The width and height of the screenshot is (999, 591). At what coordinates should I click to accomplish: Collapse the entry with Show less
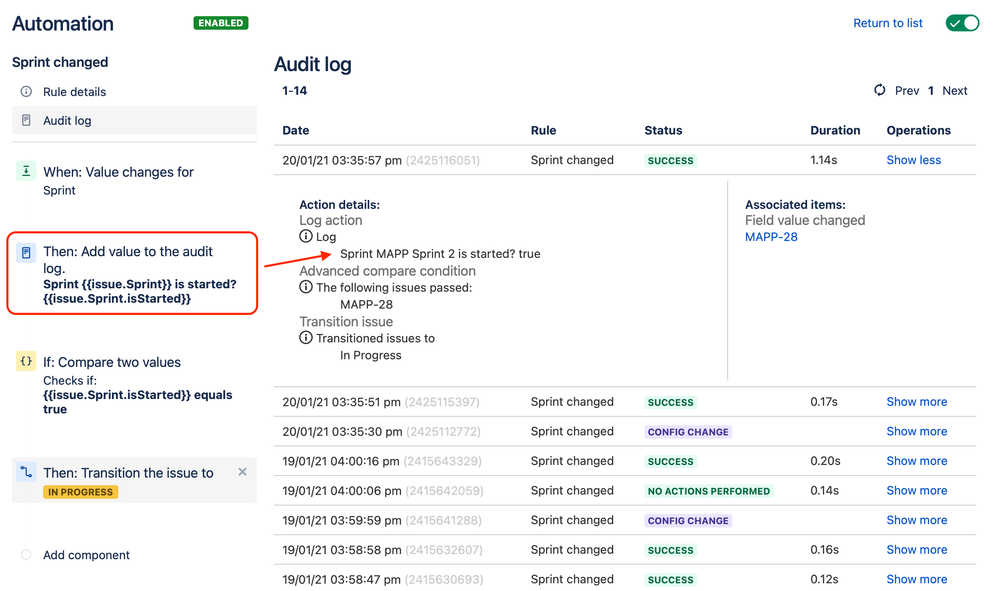click(x=914, y=160)
